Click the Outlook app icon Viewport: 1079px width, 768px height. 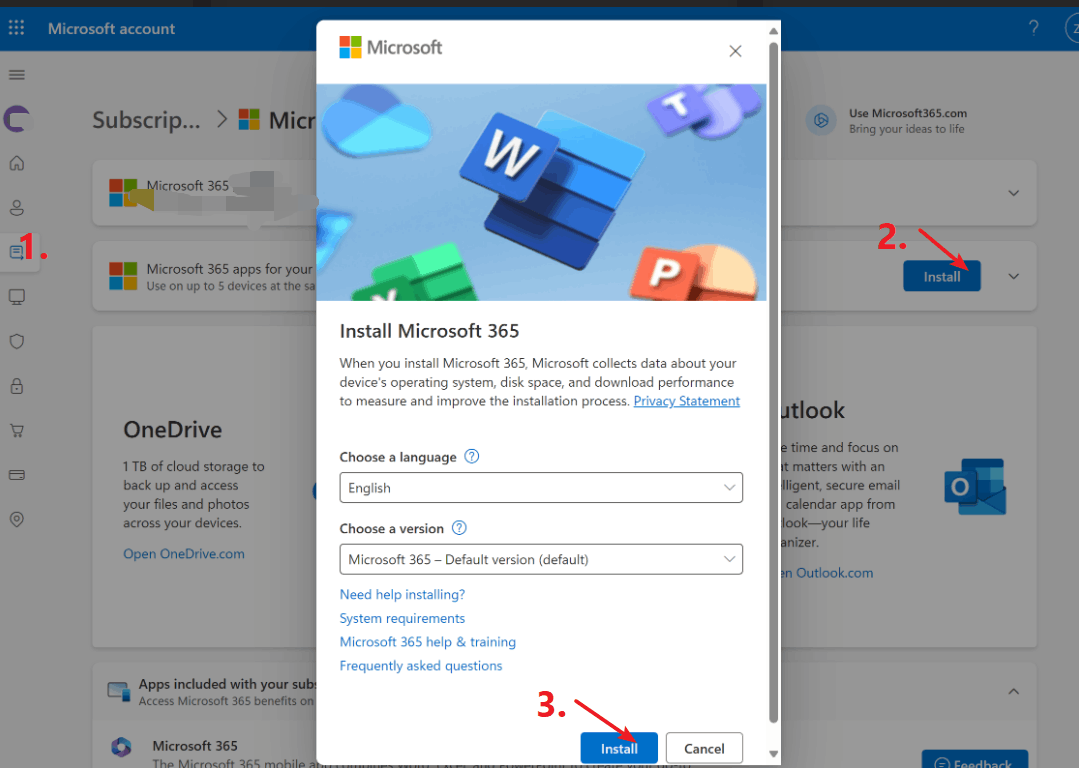pos(975,487)
